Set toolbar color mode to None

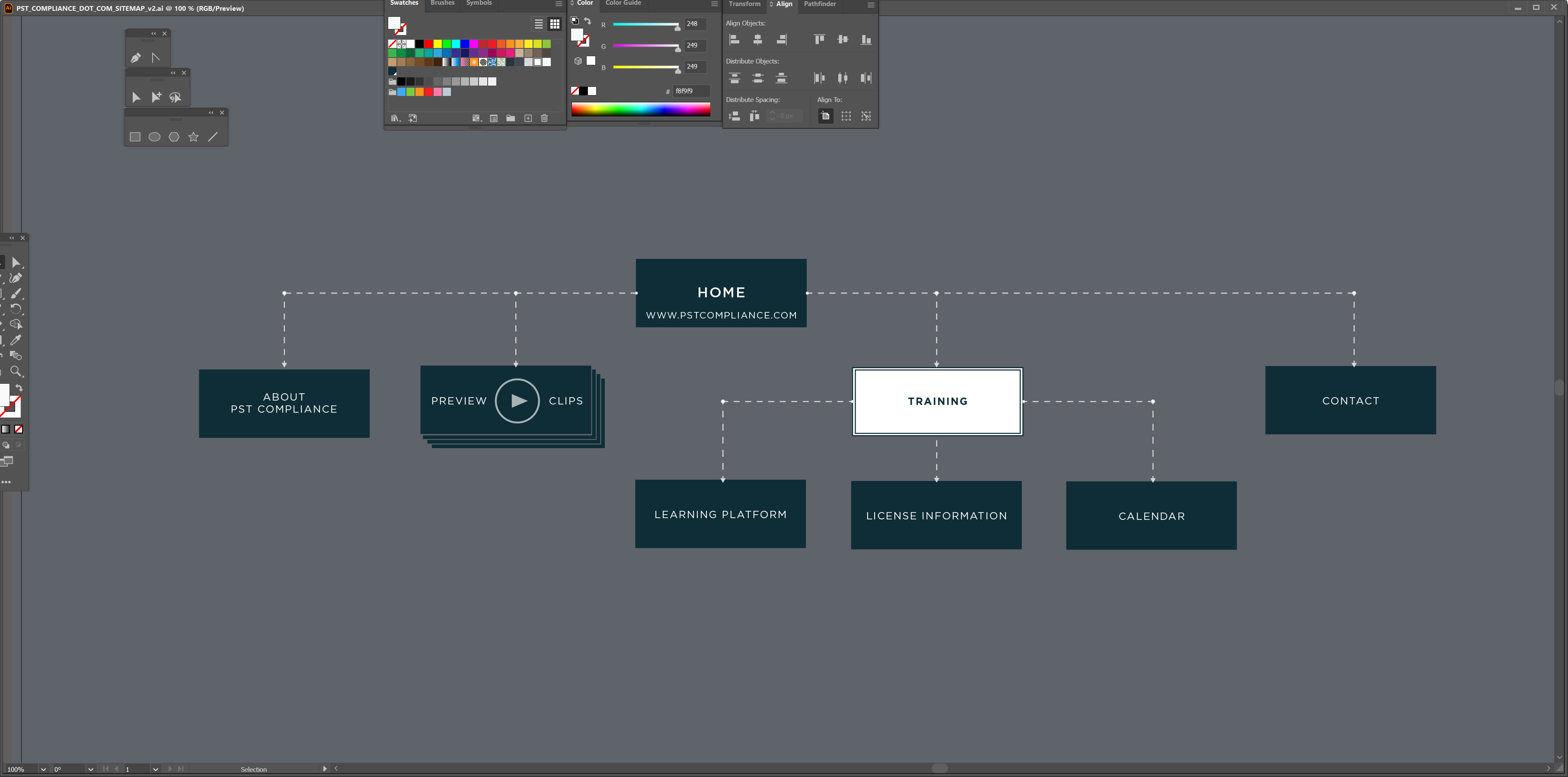[x=19, y=429]
